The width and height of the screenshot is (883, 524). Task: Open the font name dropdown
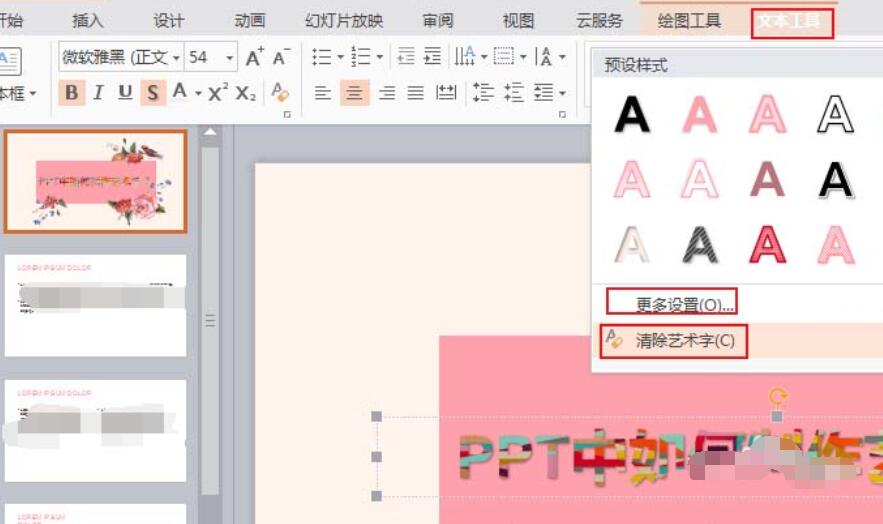point(176,58)
